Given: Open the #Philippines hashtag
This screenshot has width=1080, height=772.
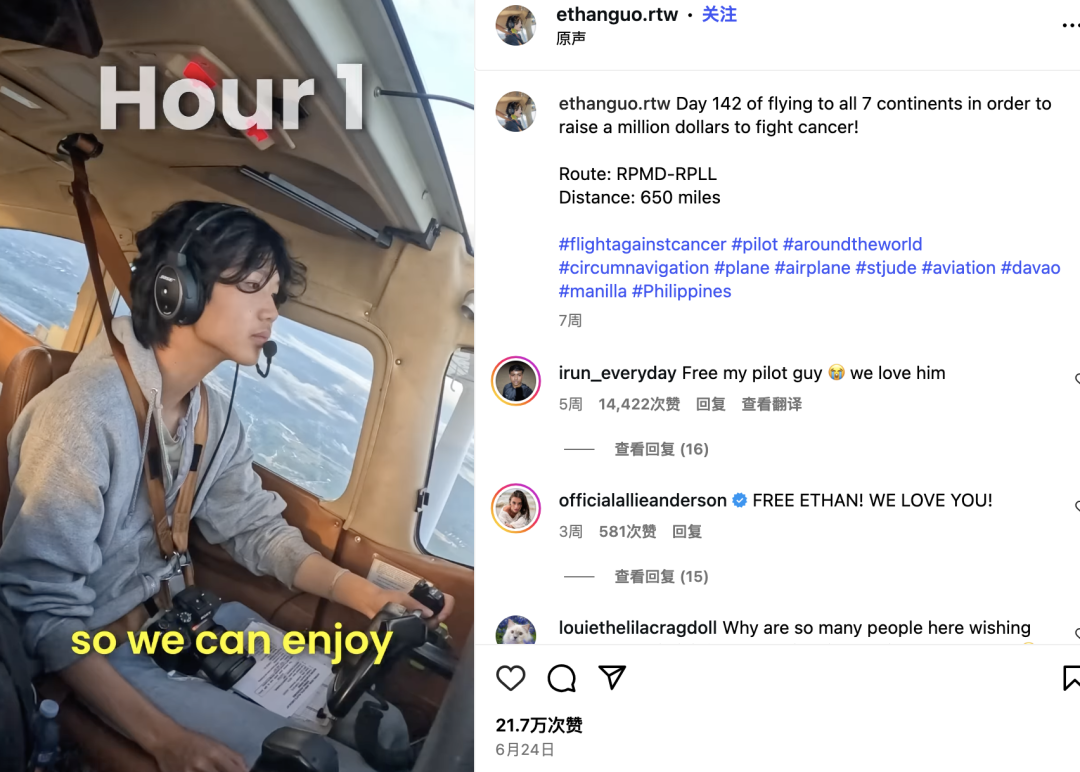Looking at the screenshot, I should click(x=681, y=291).
